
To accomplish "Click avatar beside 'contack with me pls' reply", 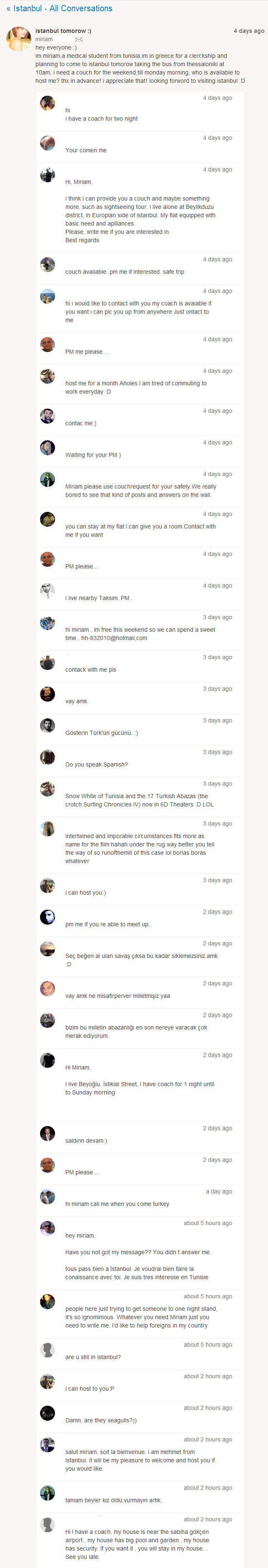I will [48, 663].
